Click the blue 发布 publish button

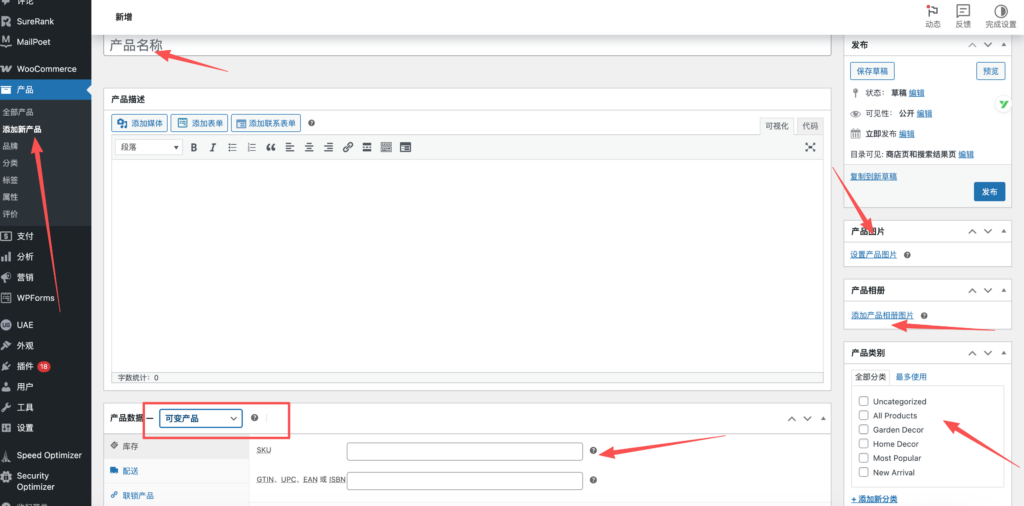[988, 192]
